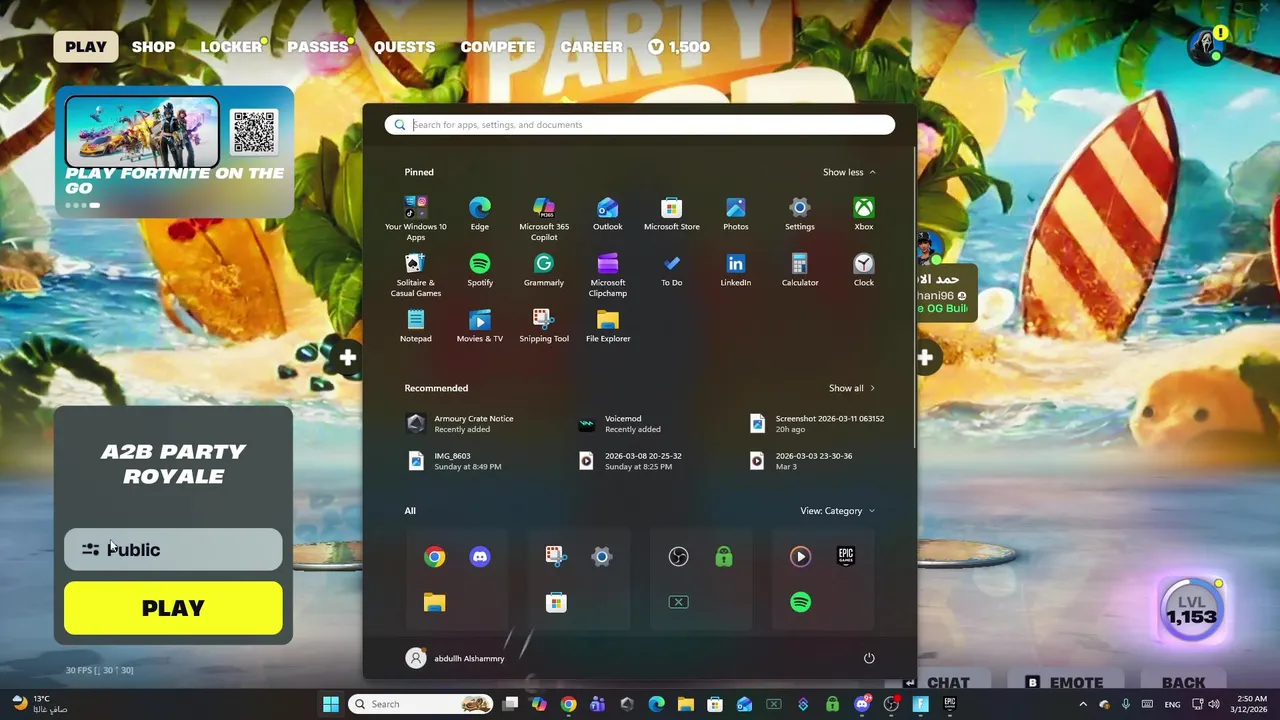Open the Fortnite QUESTS tab
Image resolution: width=1280 pixels, height=720 pixels.
(404, 47)
